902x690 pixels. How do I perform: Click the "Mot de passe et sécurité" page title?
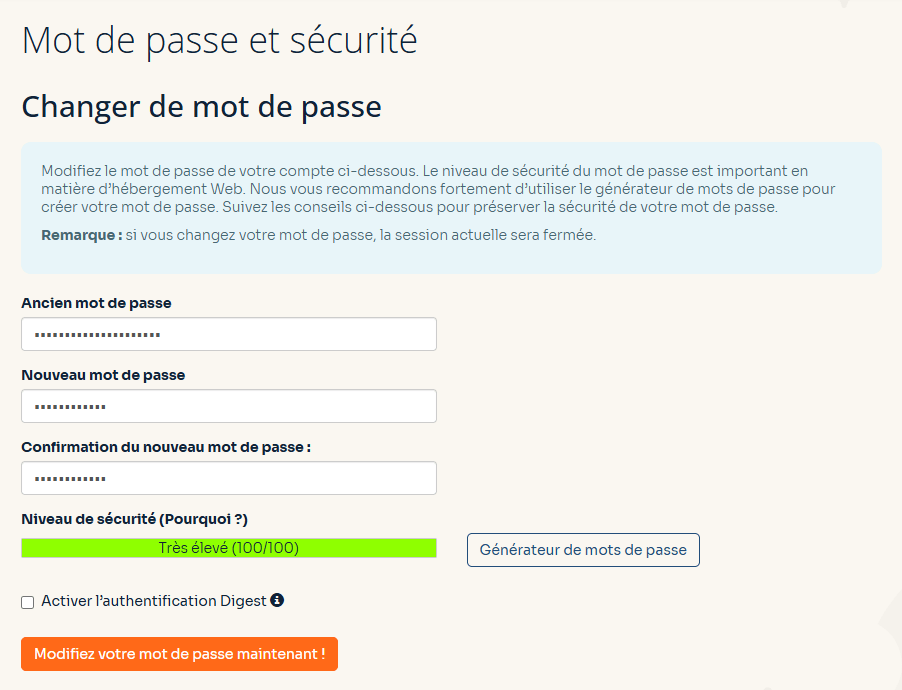(218, 41)
